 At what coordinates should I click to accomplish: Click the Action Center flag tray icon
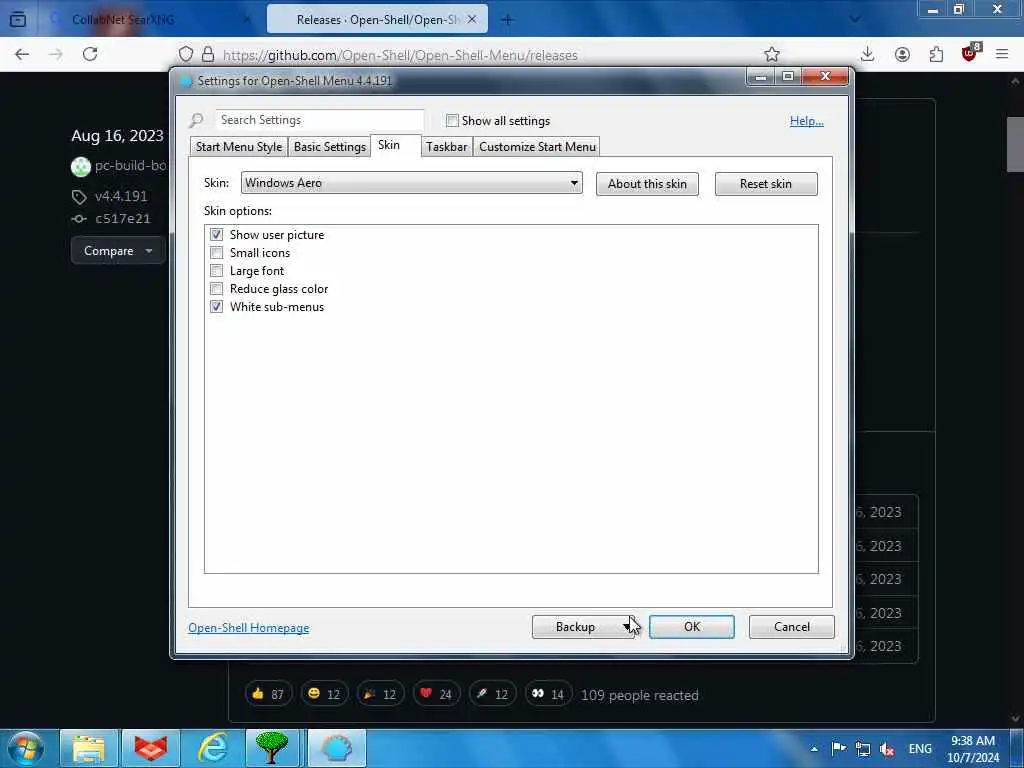point(839,748)
